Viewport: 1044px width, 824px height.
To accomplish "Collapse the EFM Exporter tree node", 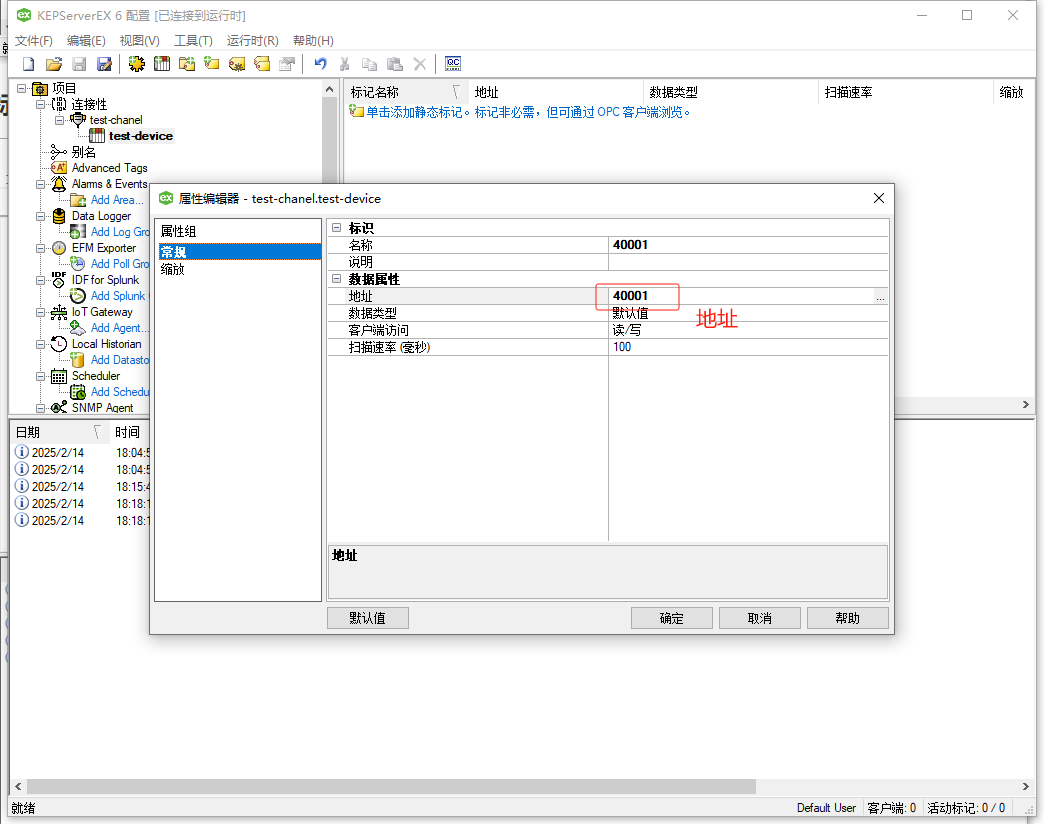I will [41, 248].
